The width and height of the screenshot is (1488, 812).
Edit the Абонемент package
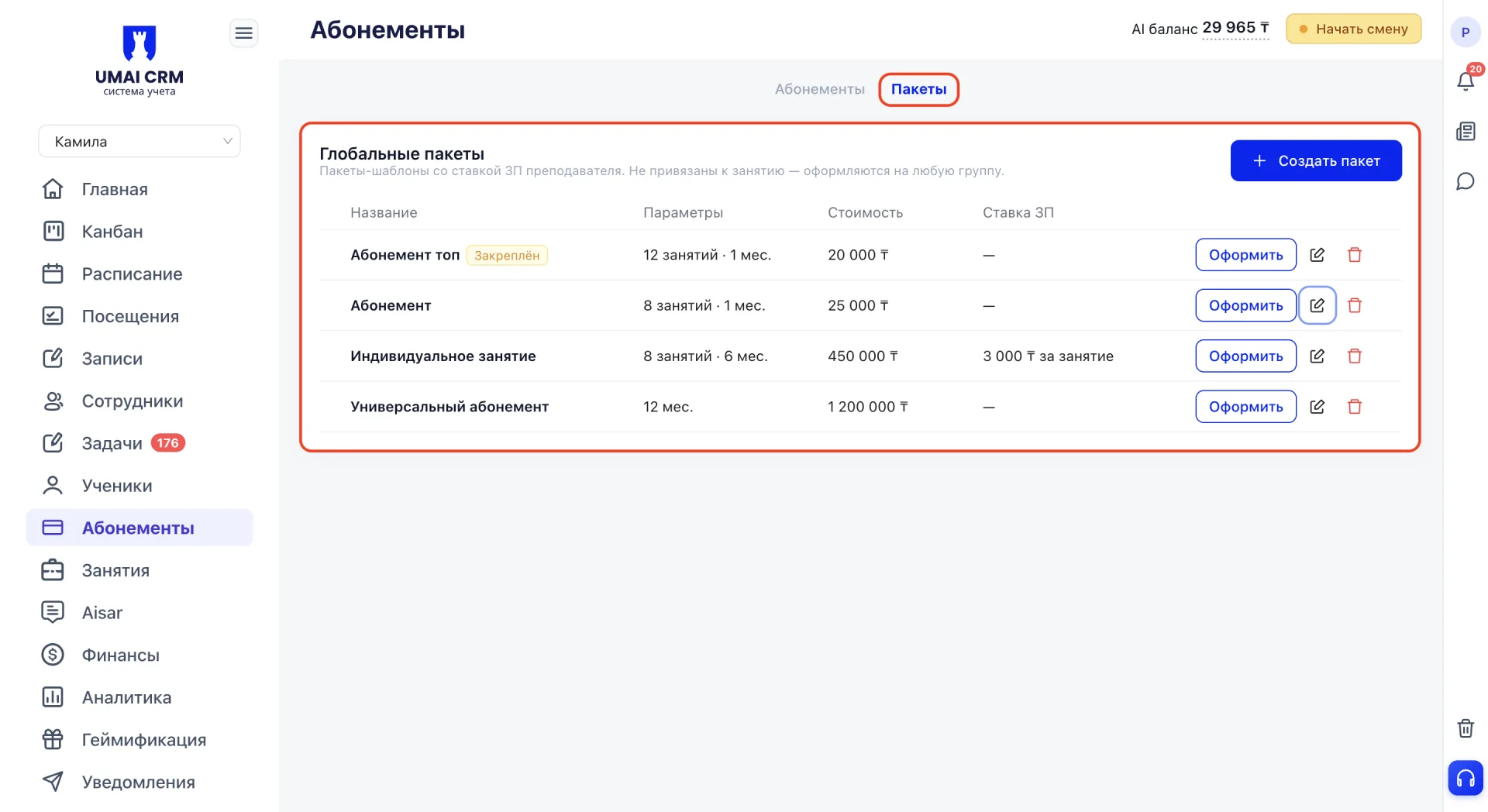click(1317, 305)
